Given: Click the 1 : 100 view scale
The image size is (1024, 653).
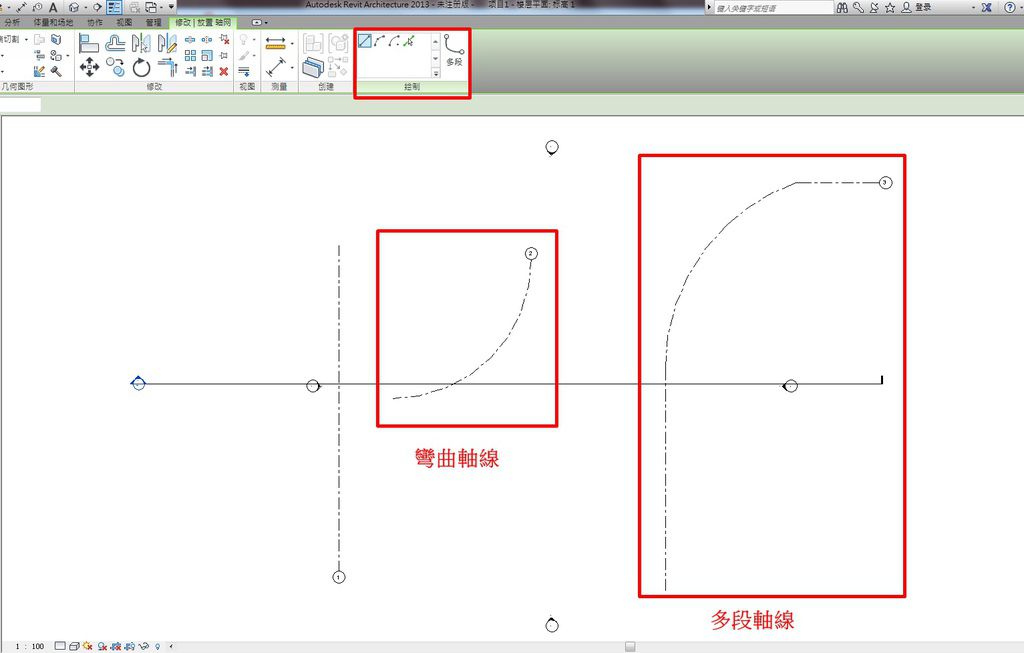Looking at the screenshot, I should pyautogui.click(x=29, y=646).
